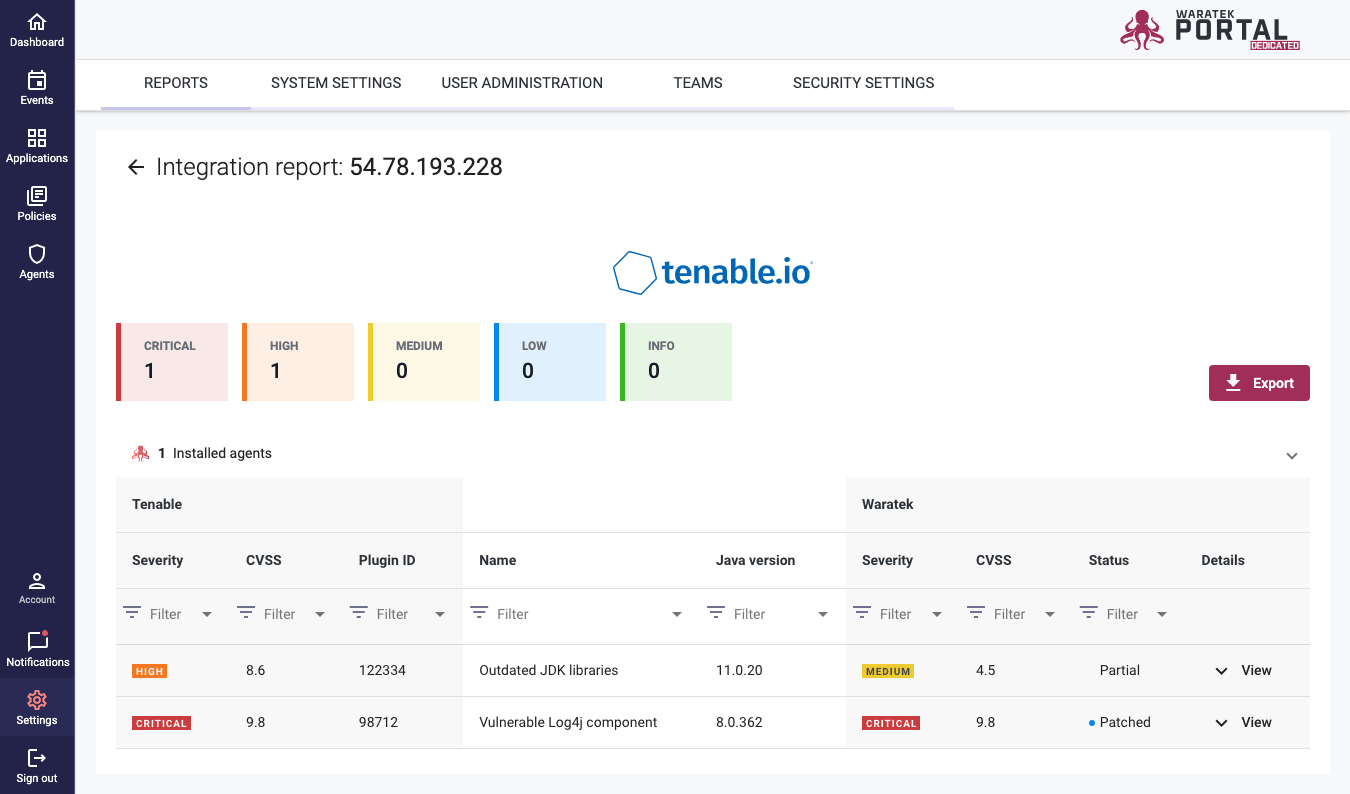Select the High severity count card

298,362
